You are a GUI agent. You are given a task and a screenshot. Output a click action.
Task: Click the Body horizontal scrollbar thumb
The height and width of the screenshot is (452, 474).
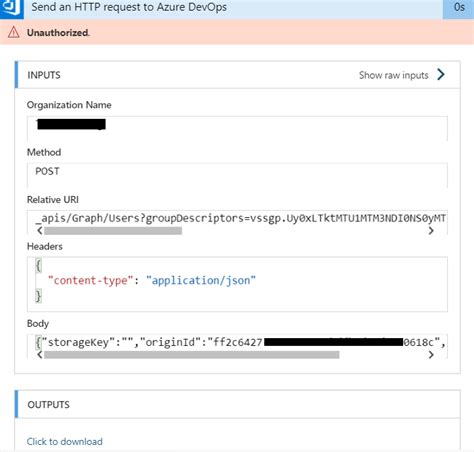tap(192, 355)
